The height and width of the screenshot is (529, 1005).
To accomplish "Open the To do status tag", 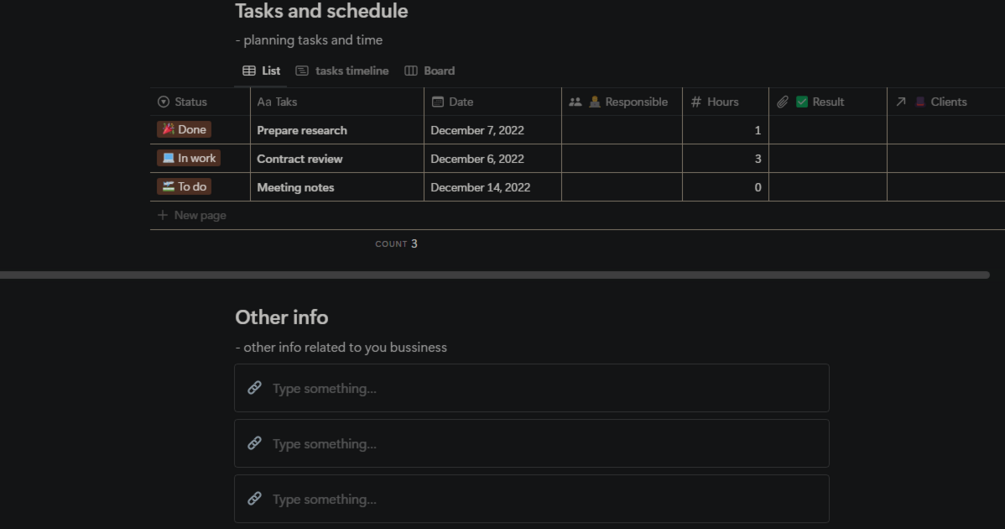I will 184,187.
